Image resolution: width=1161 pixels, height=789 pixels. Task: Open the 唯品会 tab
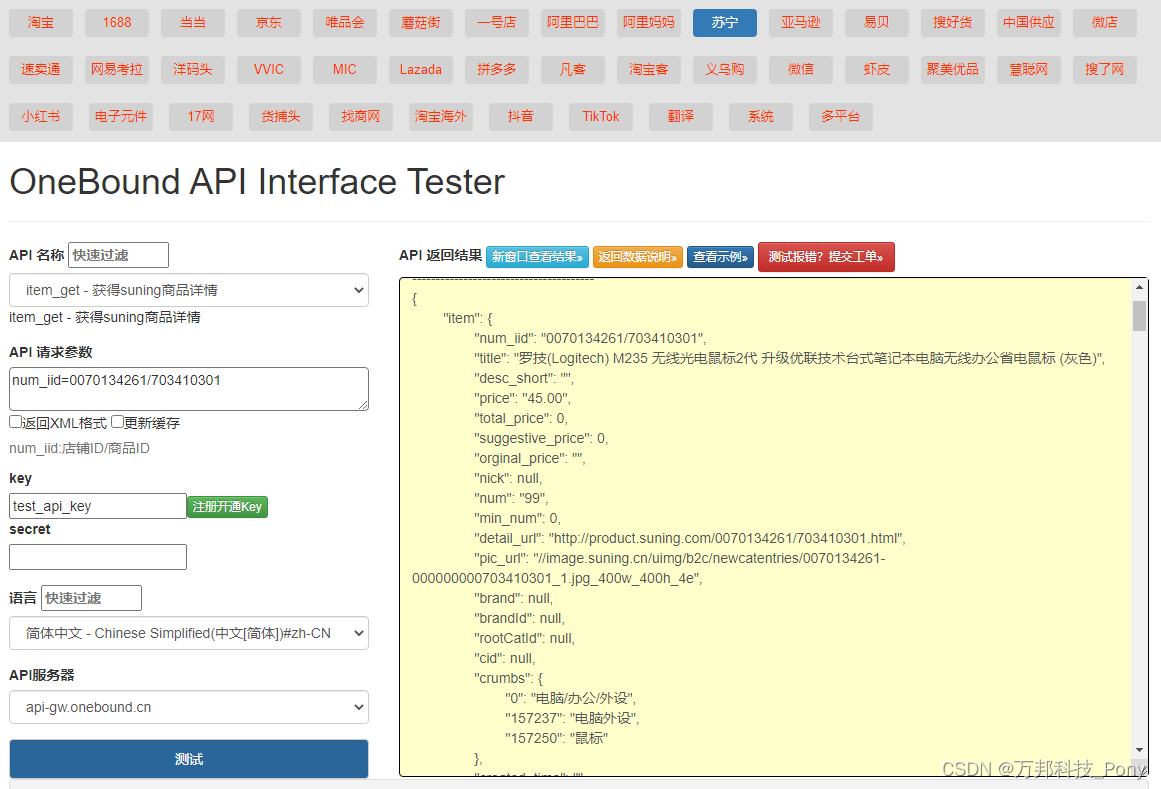tap(344, 23)
